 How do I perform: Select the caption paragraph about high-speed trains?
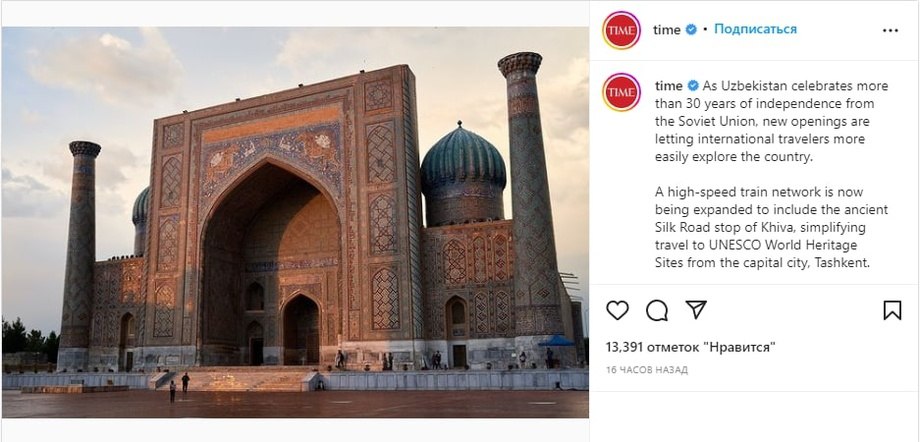751,227
